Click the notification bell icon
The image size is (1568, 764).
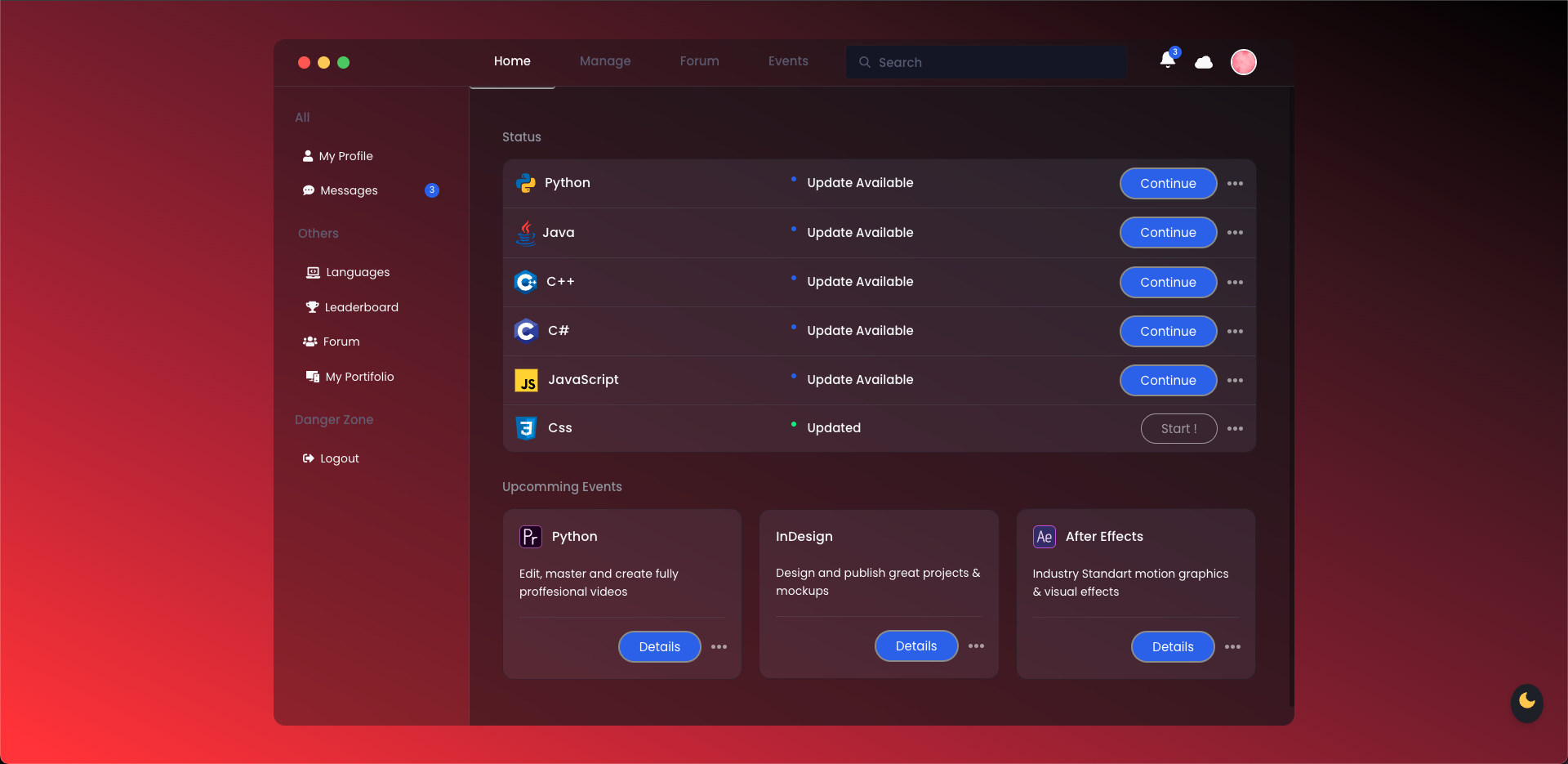point(1167,60)
